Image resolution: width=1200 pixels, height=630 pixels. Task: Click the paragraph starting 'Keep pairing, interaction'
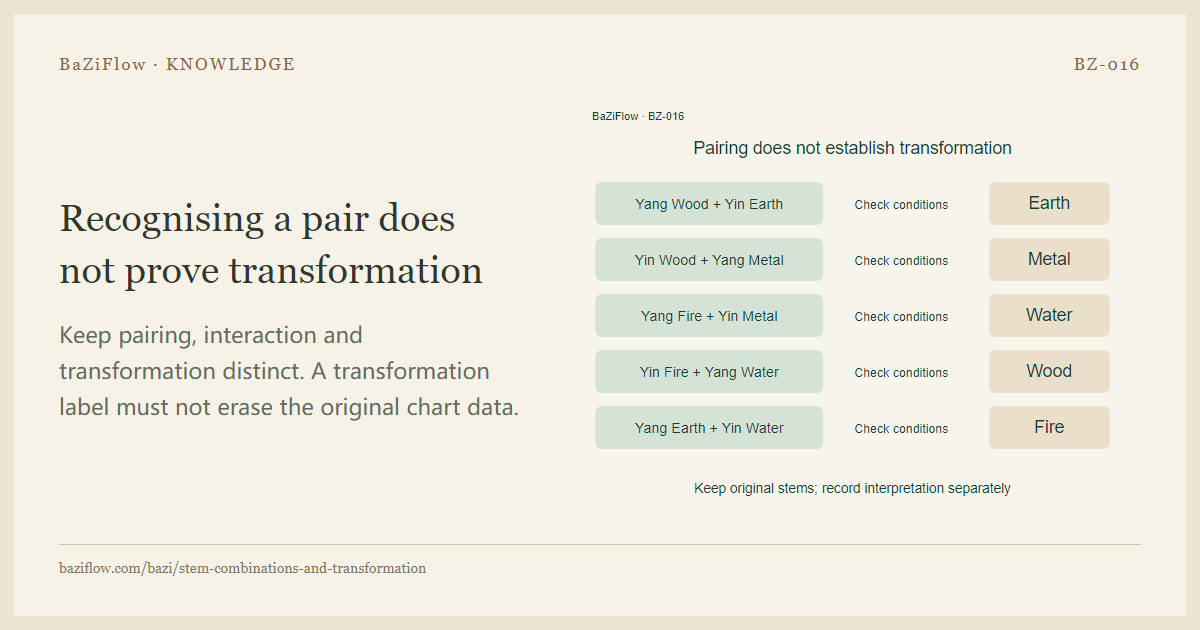pyautogui.click(x=289, y=371)
